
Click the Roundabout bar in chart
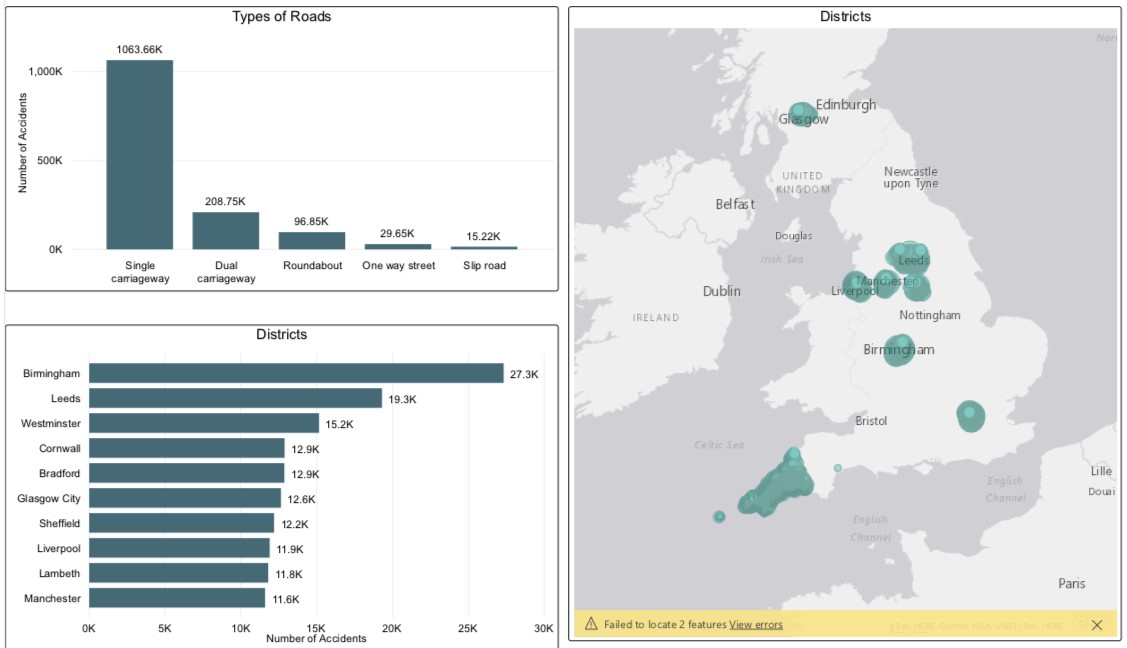312,241
